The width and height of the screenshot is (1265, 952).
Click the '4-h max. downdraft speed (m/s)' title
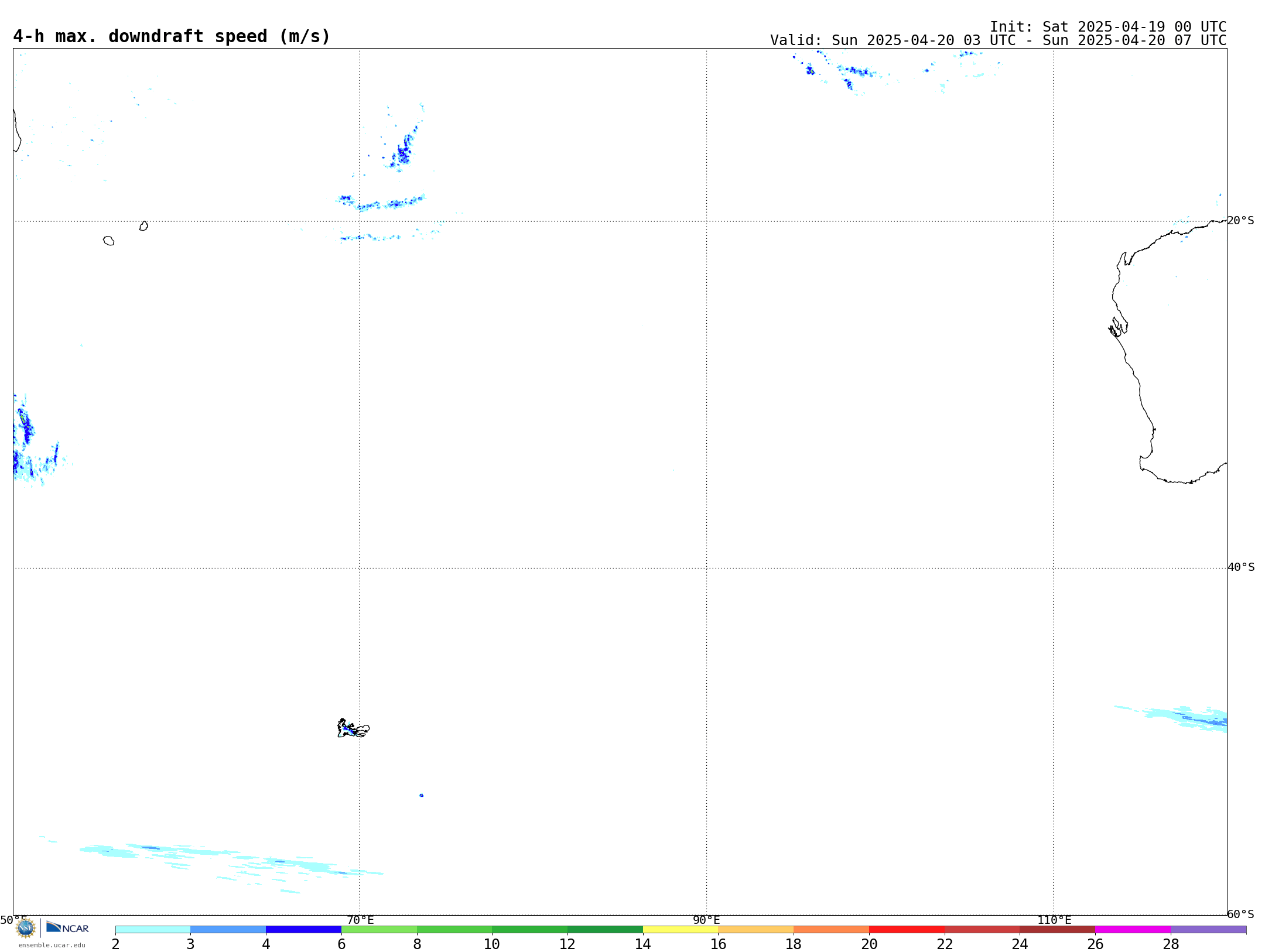(172, 36)
